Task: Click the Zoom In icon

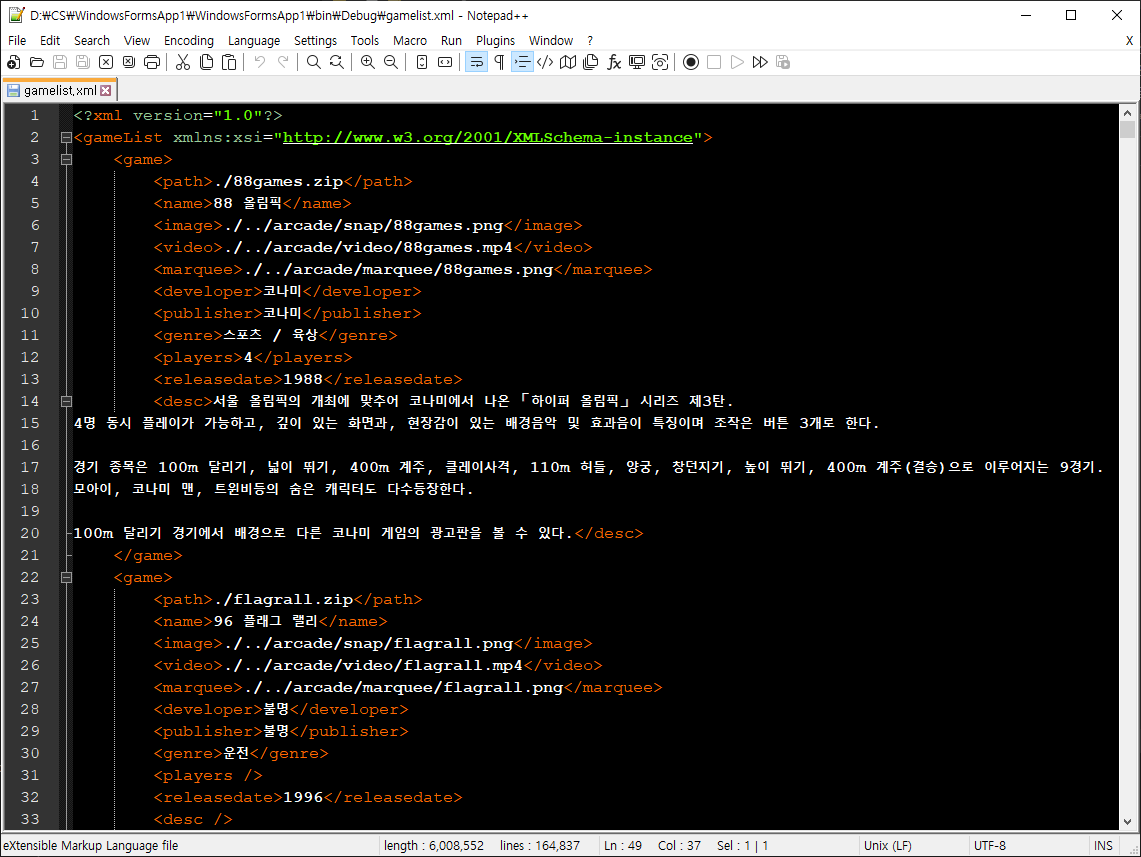Action: [x=367, y=63]
